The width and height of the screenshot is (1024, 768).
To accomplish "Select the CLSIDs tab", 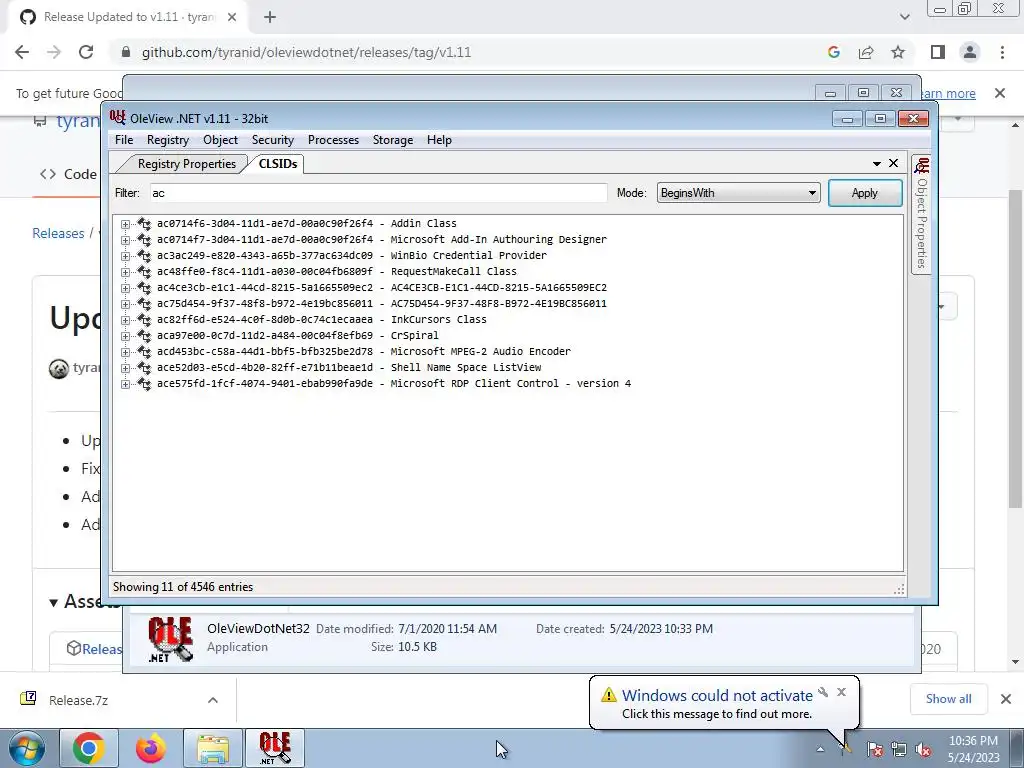I will [x=278, y=164].
